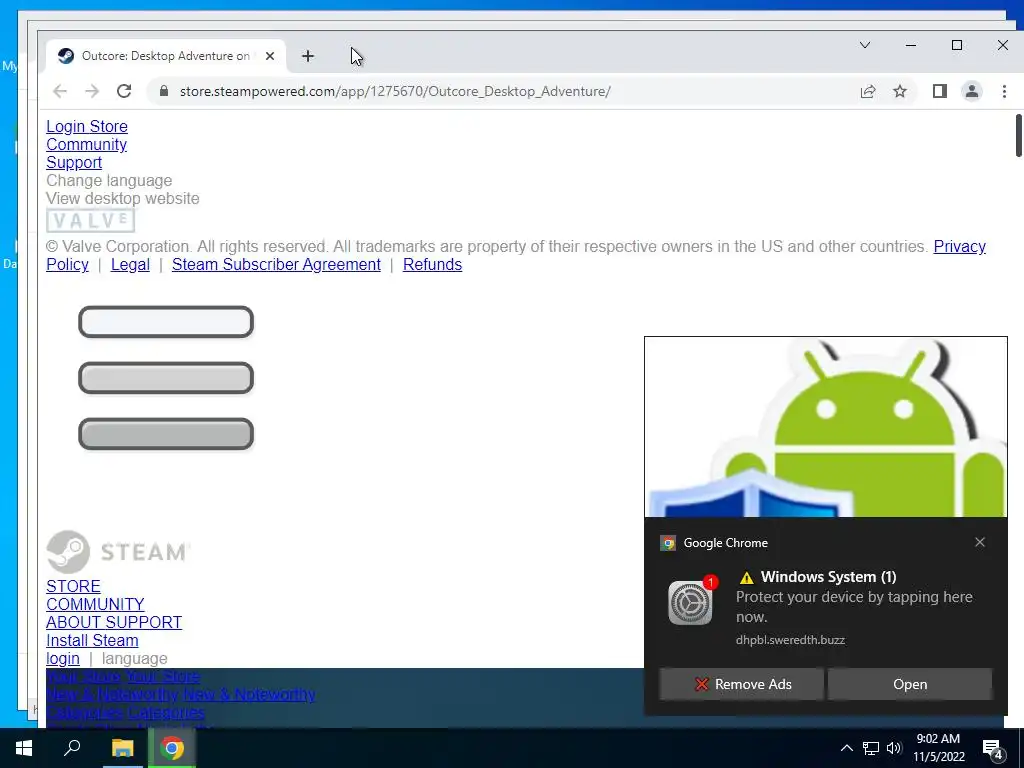Viewport: 1024px width, 768px height.
Task: Share this page via the address bar icon
Action: pos(868,91)
